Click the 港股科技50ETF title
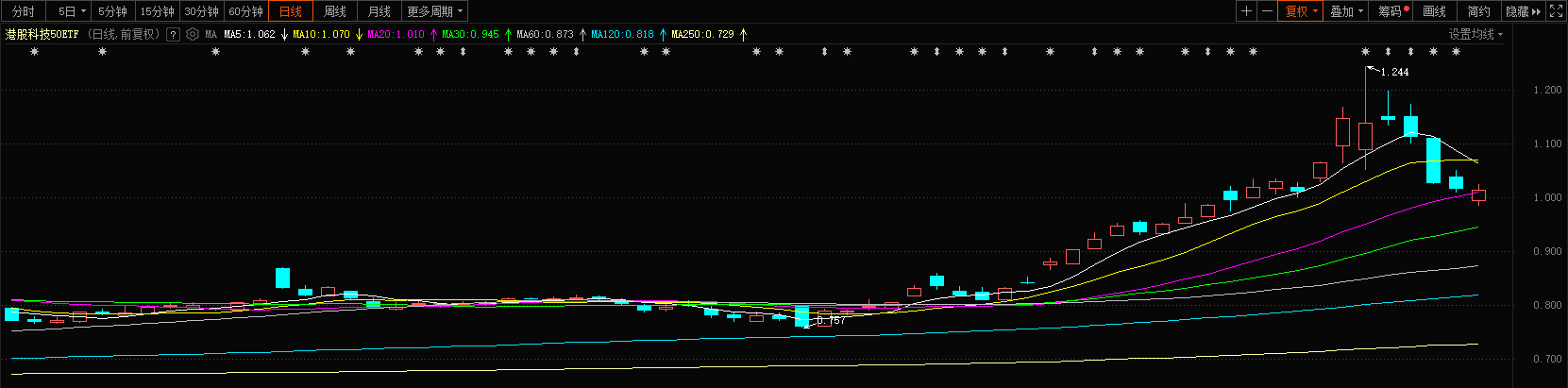 42,34
